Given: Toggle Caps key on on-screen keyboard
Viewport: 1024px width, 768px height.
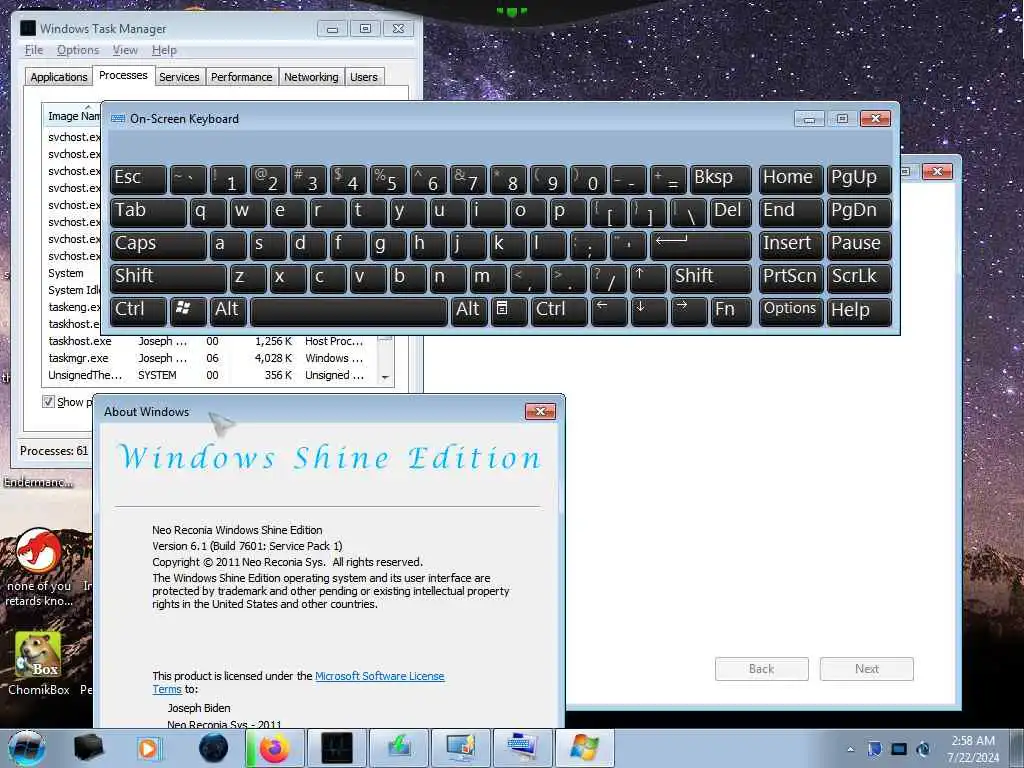Looking at the screenshot, I should (x=158, y=246).
